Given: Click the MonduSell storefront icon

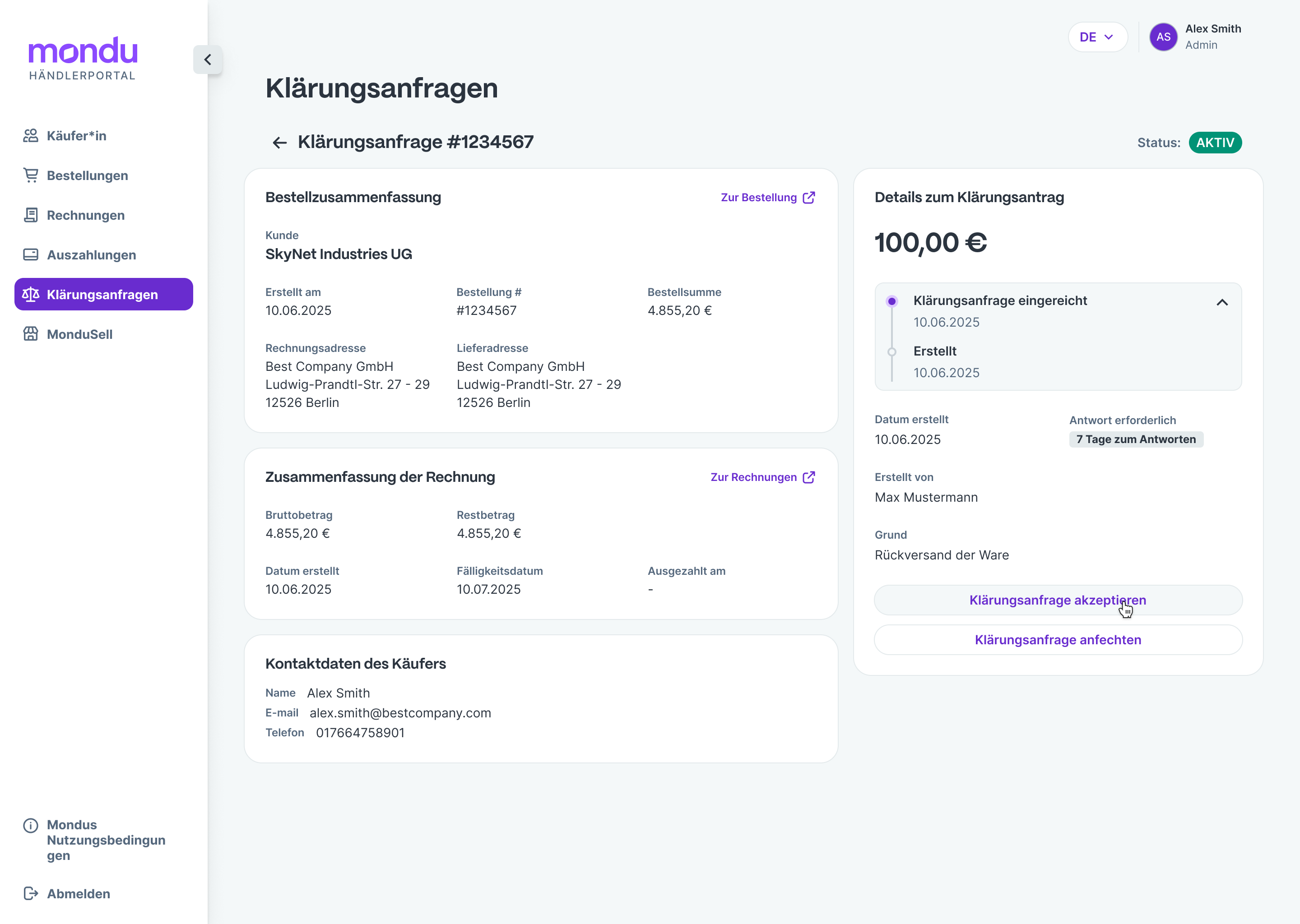Looking at the screenshot, I should pyautogui.click(x=31, y=334).
